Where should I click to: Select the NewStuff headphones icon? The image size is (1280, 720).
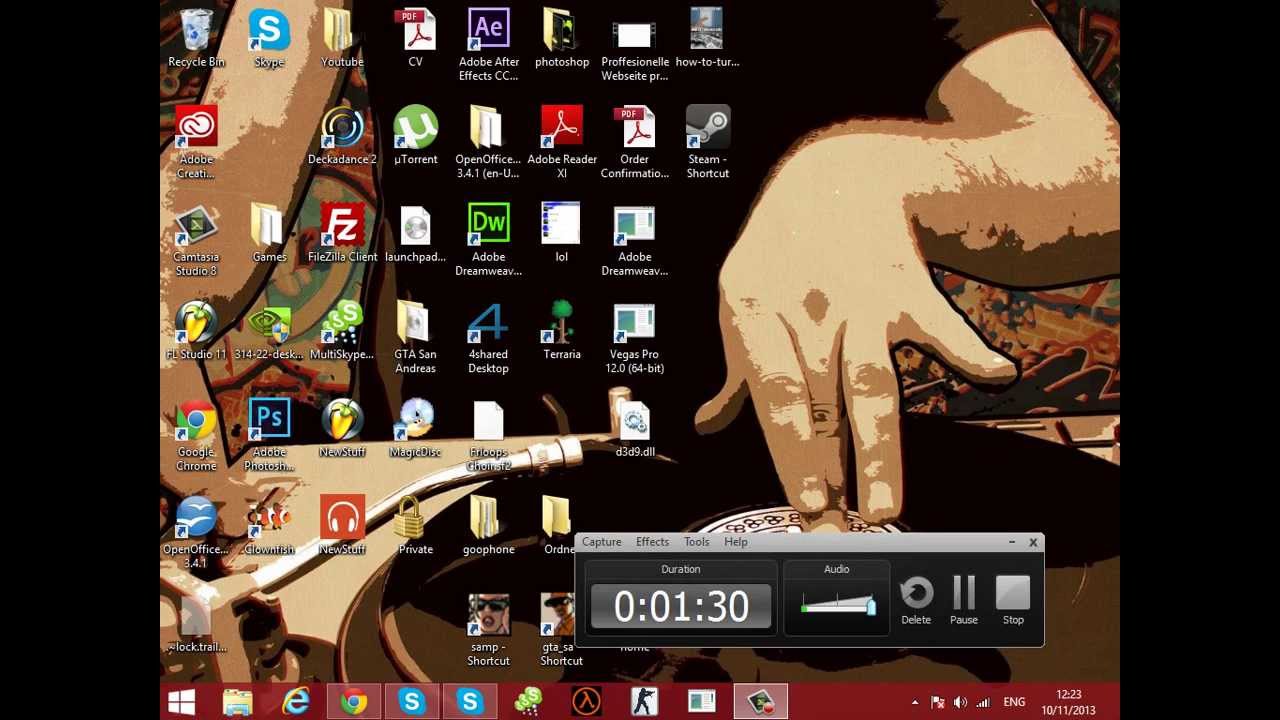(342, 526)
